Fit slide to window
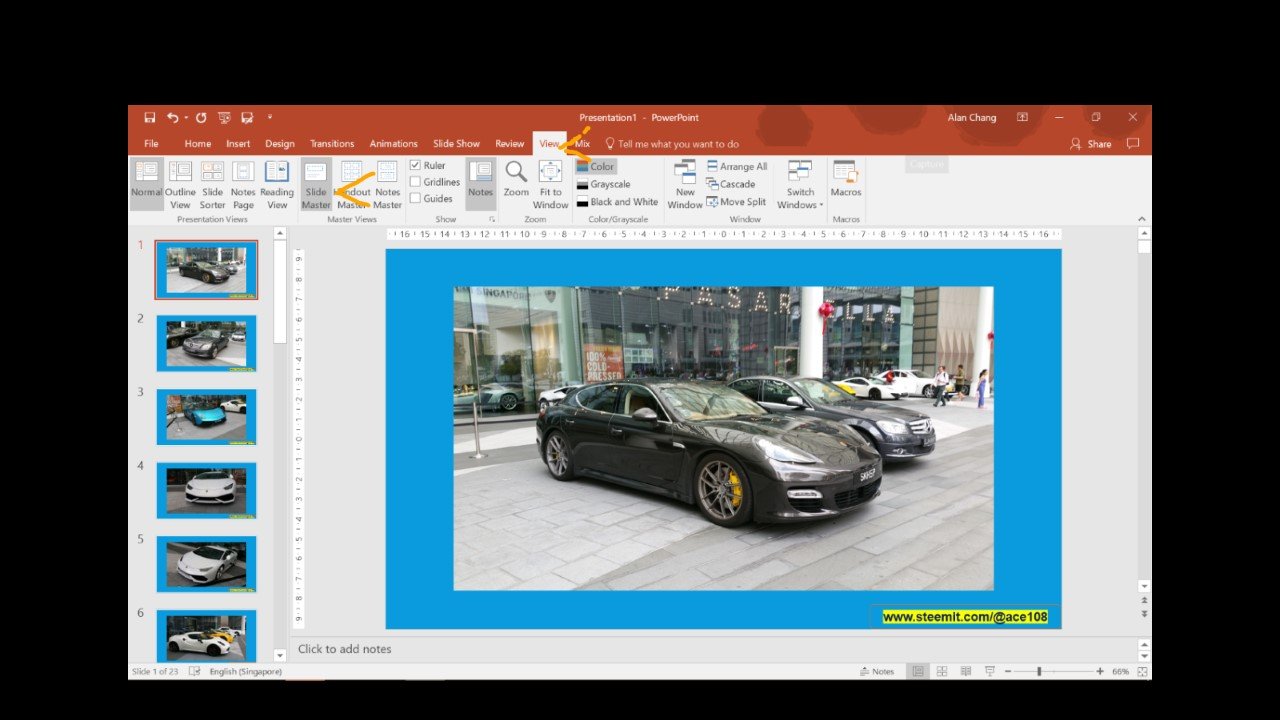The image size is (1280, 720). [550, 184]
